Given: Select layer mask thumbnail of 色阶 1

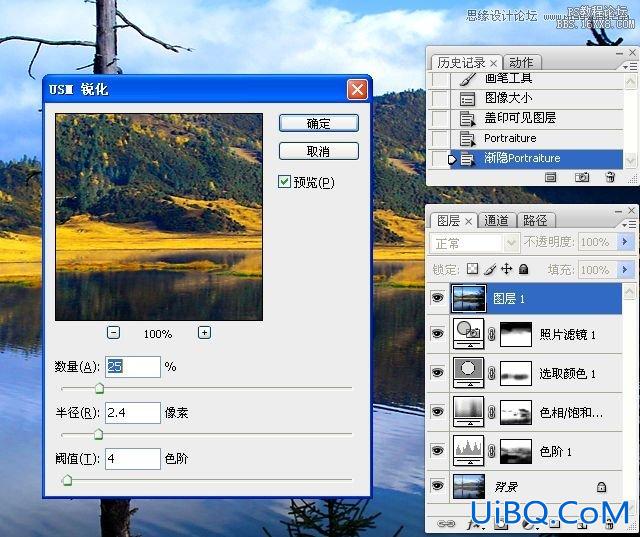Looking at the screenshot, I should [x=516, y=450].
